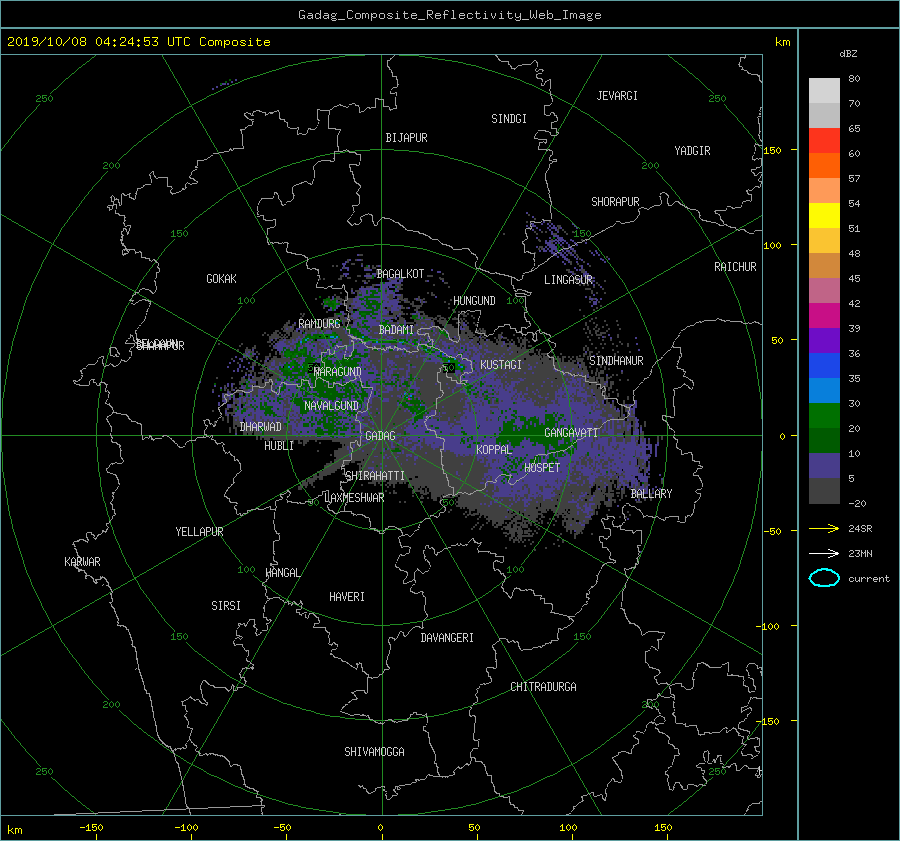Click the dBZ legend heading
900x841 pixels.
coord(848,54)
